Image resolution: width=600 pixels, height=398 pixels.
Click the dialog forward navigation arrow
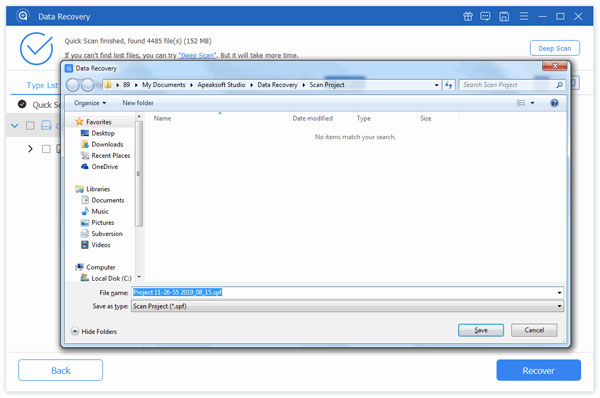coord(88,85)
